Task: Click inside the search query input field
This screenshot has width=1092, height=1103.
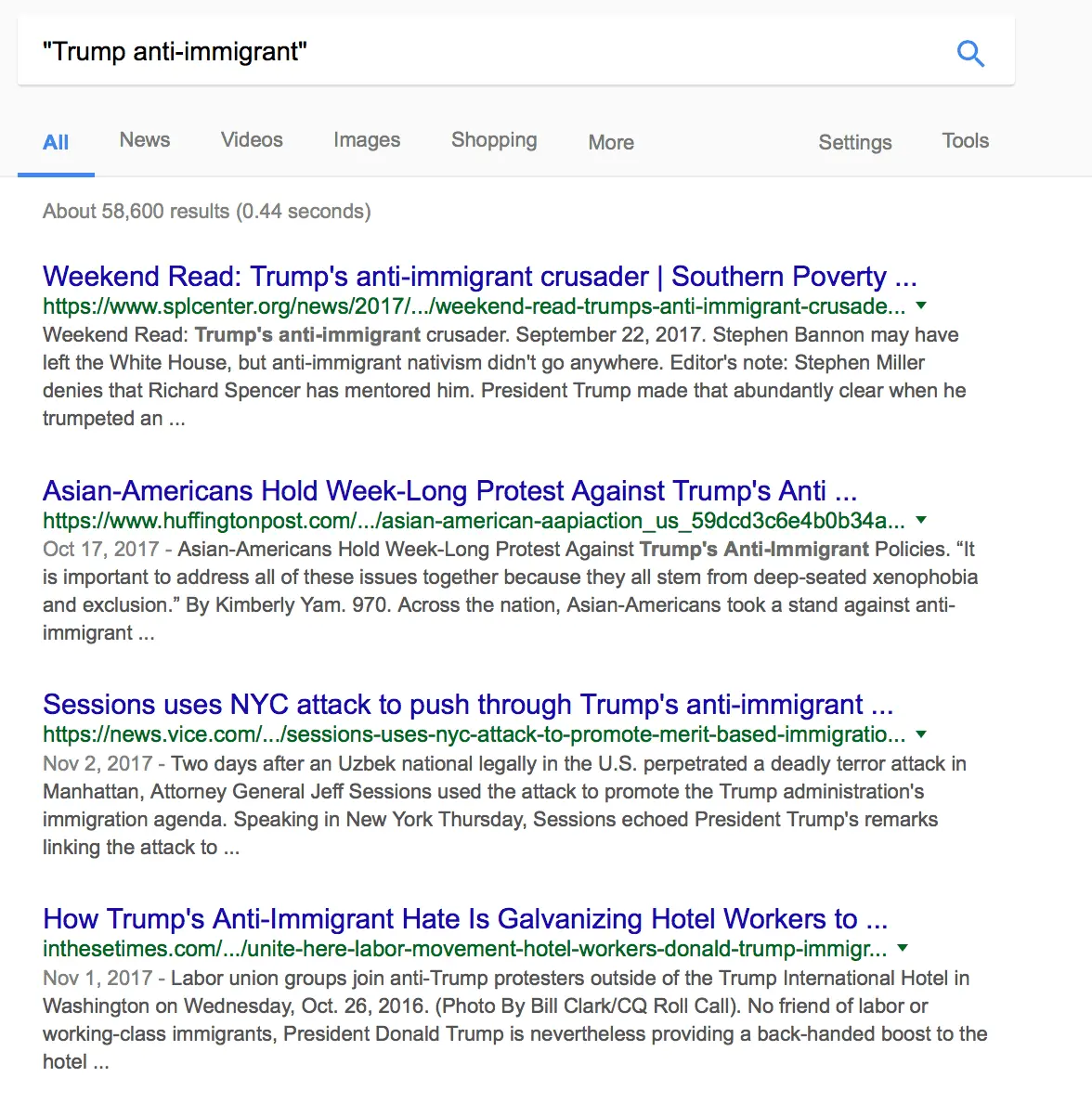Action: [371, 52]
